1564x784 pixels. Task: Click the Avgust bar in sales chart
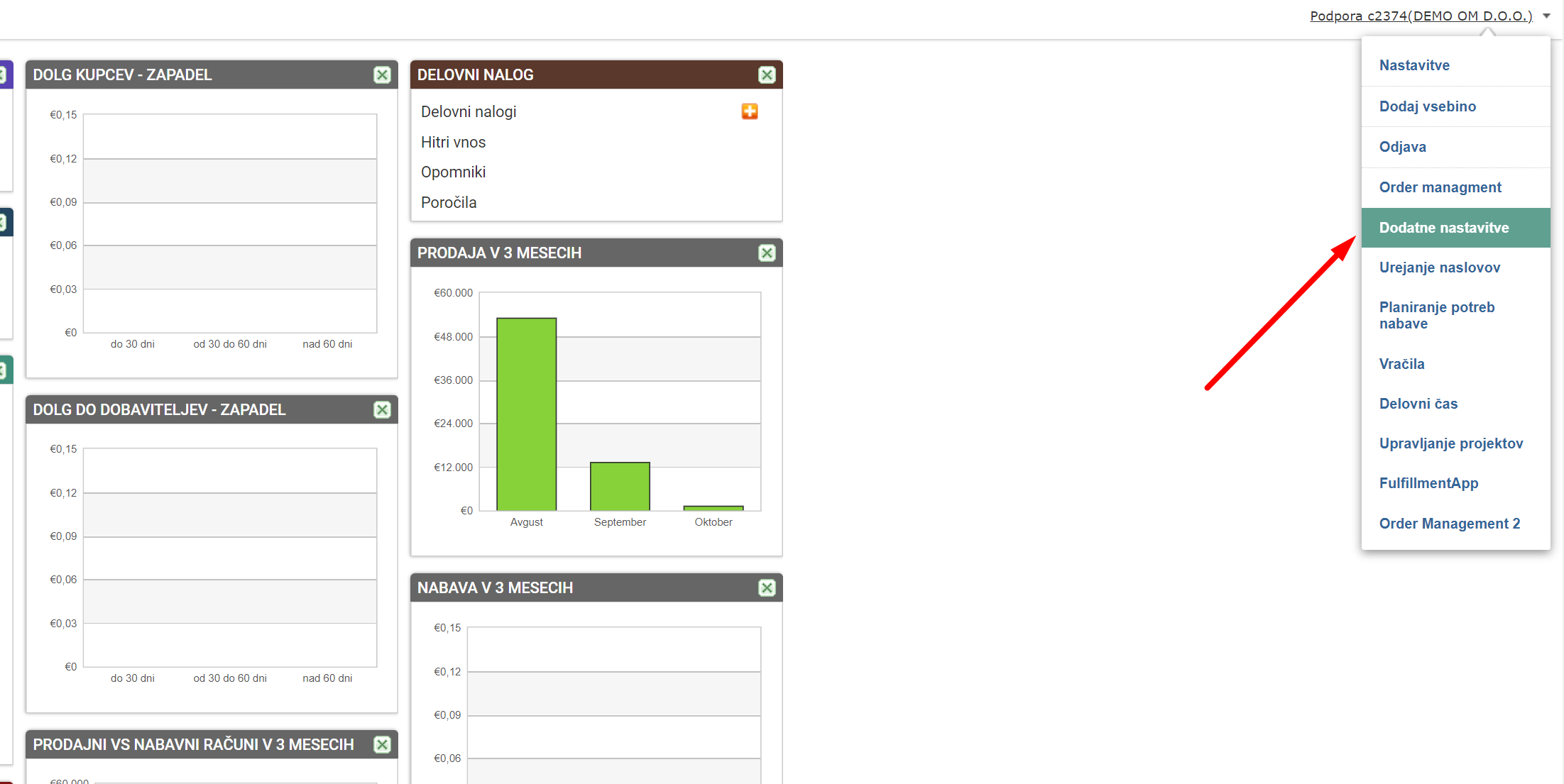[526, 414]
